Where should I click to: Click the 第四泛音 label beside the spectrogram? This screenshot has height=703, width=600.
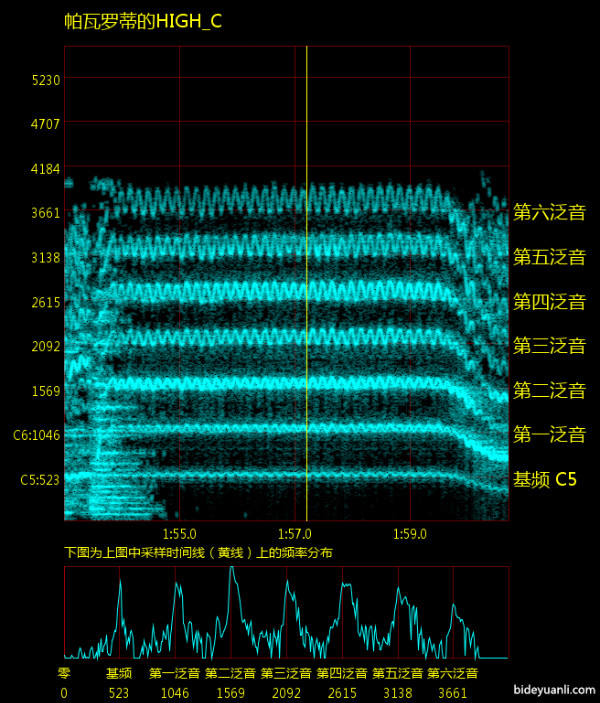549,302
